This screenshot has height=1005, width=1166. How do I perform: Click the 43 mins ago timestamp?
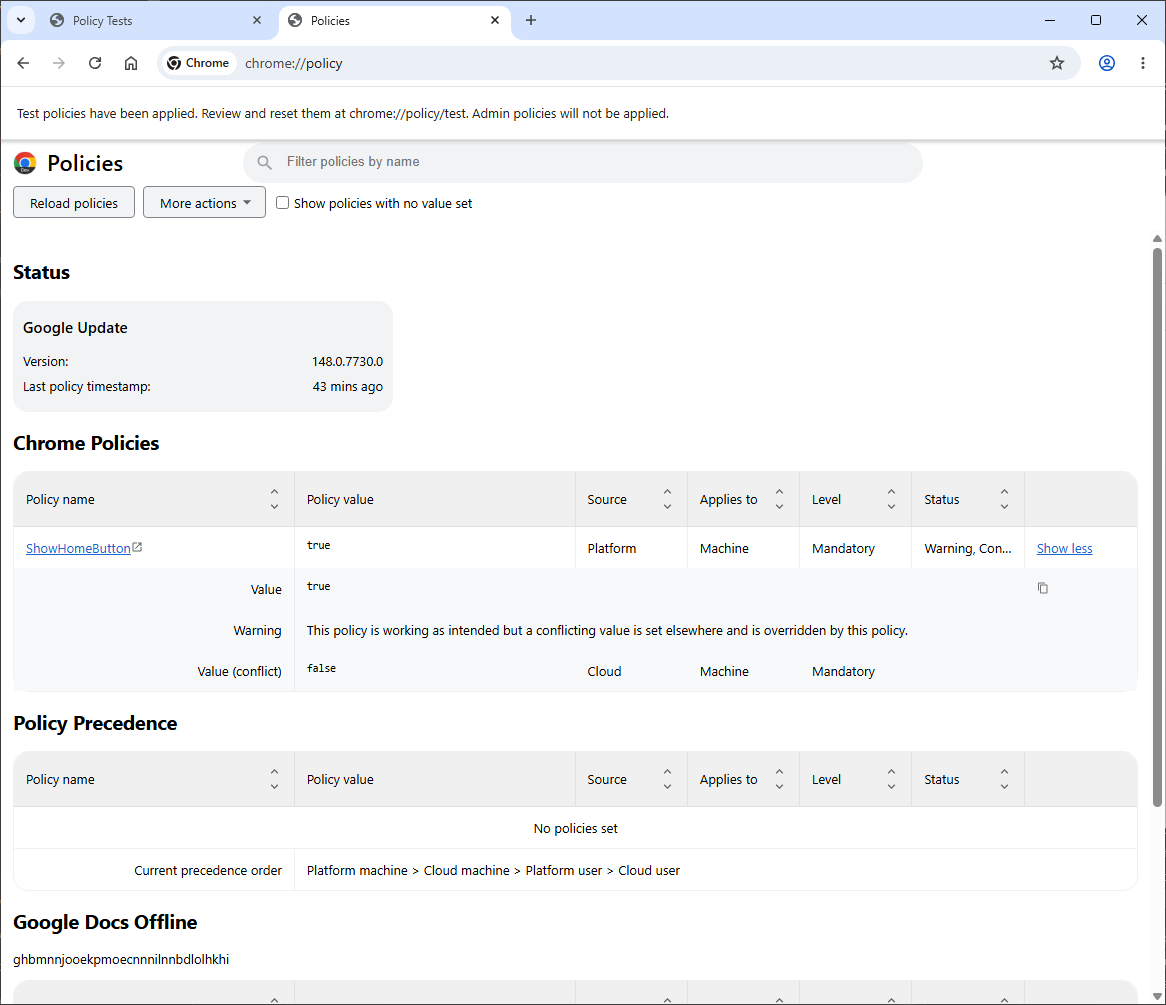(x=347, y=387)
